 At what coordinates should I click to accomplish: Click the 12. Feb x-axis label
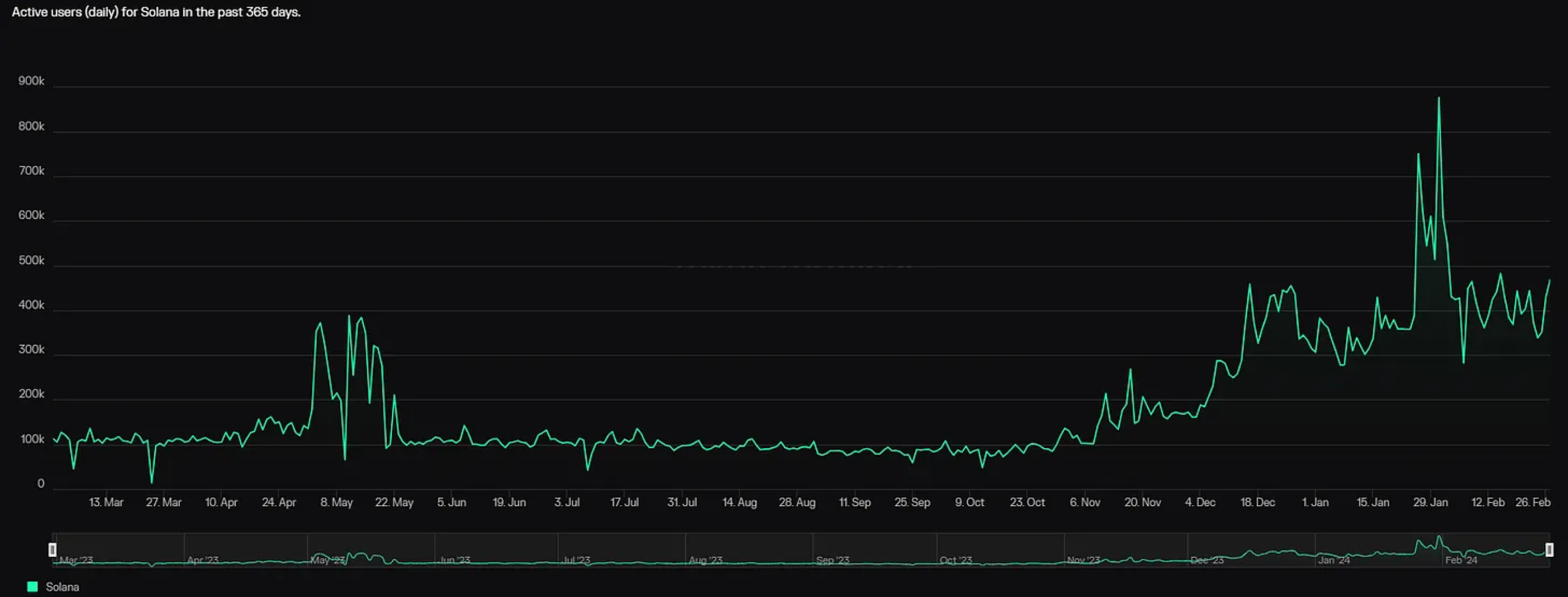click(x=1488, y=503)
